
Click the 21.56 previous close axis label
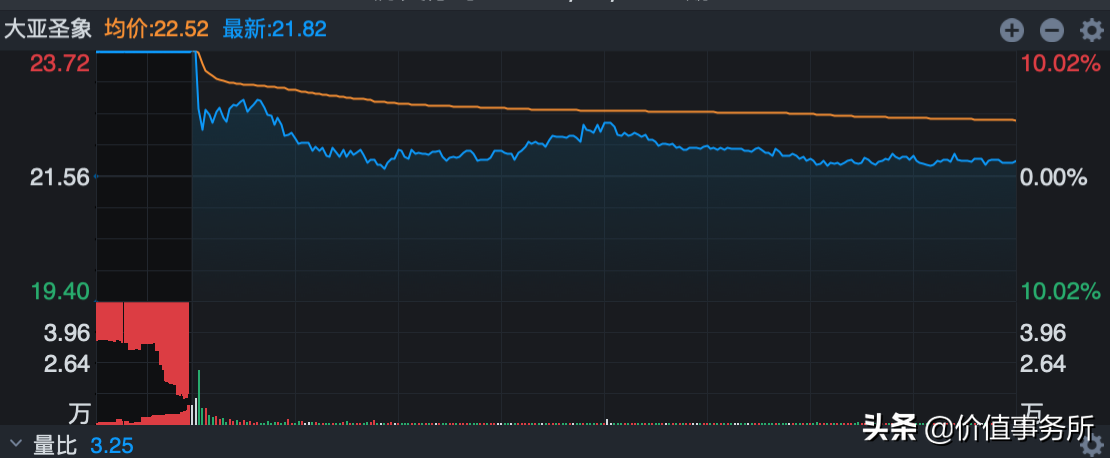[59, 177]
